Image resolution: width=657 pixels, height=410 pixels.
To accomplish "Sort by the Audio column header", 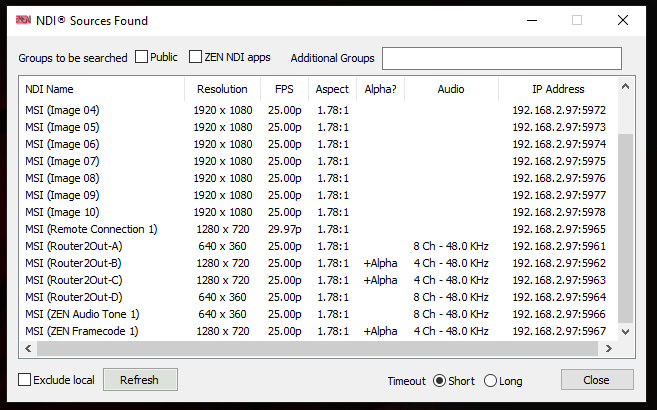I will (x=451, y=89).
